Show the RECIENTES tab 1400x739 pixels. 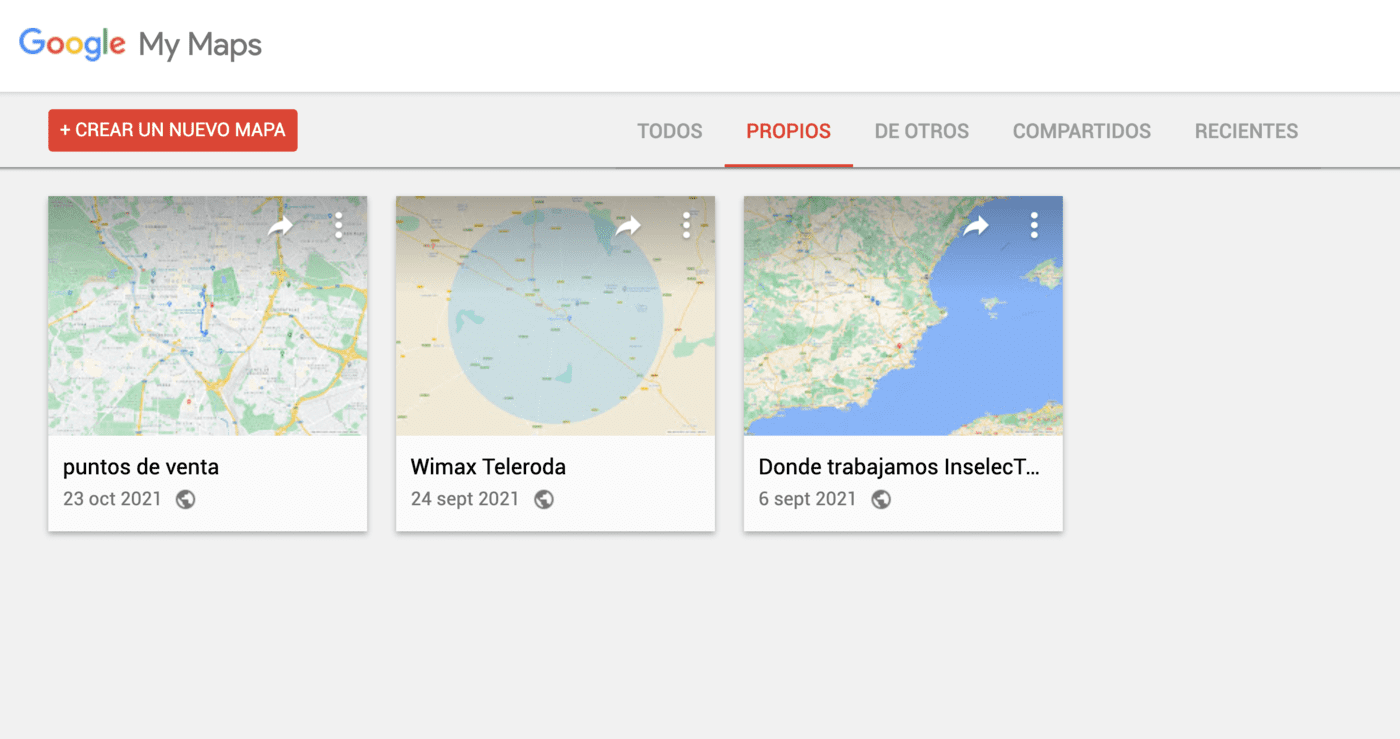point(1246,131)
